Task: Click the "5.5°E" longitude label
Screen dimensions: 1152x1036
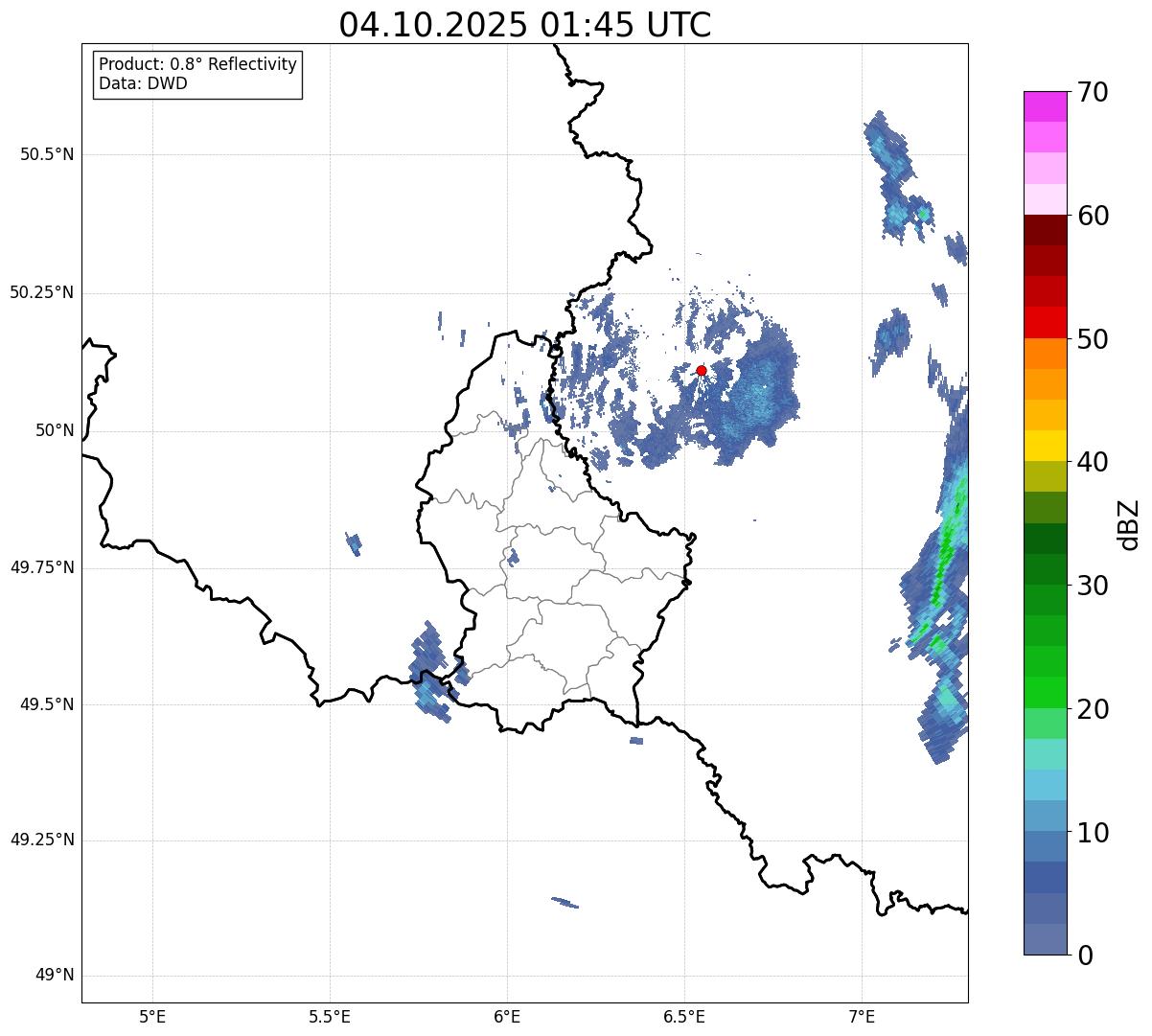Action: 330,1016
